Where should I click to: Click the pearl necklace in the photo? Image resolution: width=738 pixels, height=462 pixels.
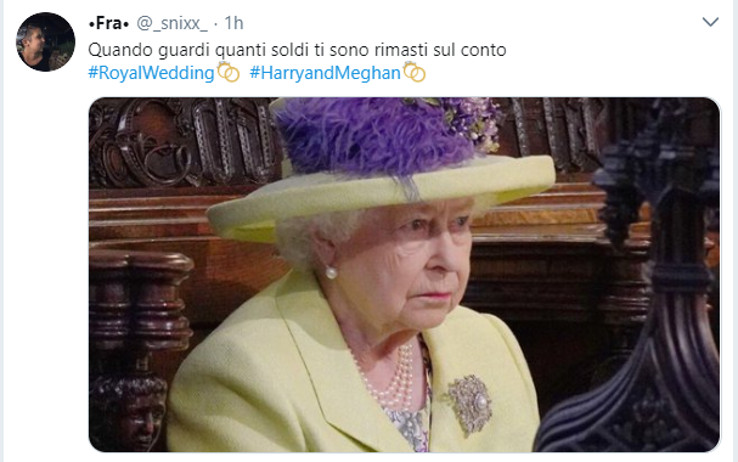[x=391, y=376]
